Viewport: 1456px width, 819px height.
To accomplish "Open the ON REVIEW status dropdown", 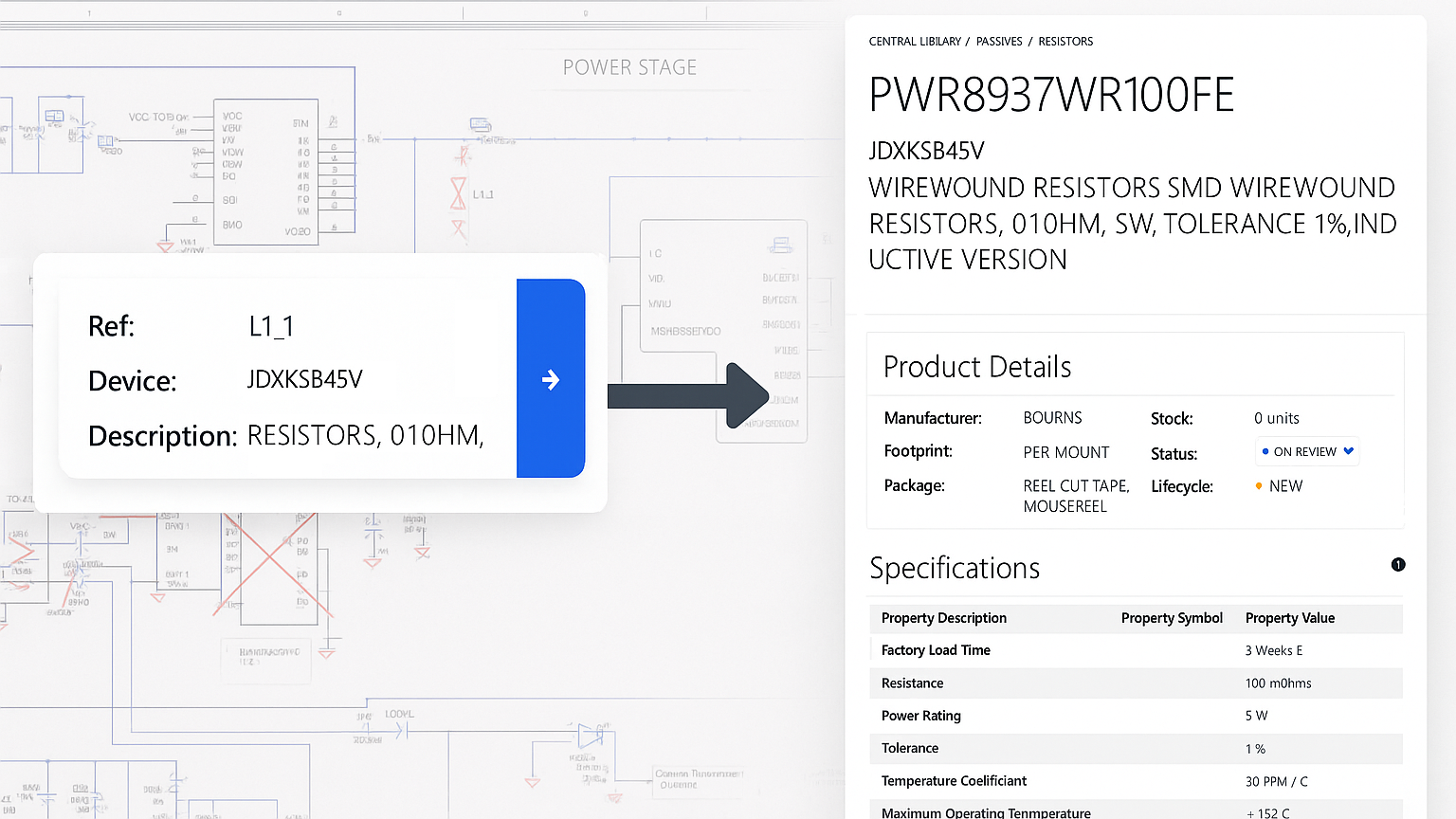I will (1307, 452).
